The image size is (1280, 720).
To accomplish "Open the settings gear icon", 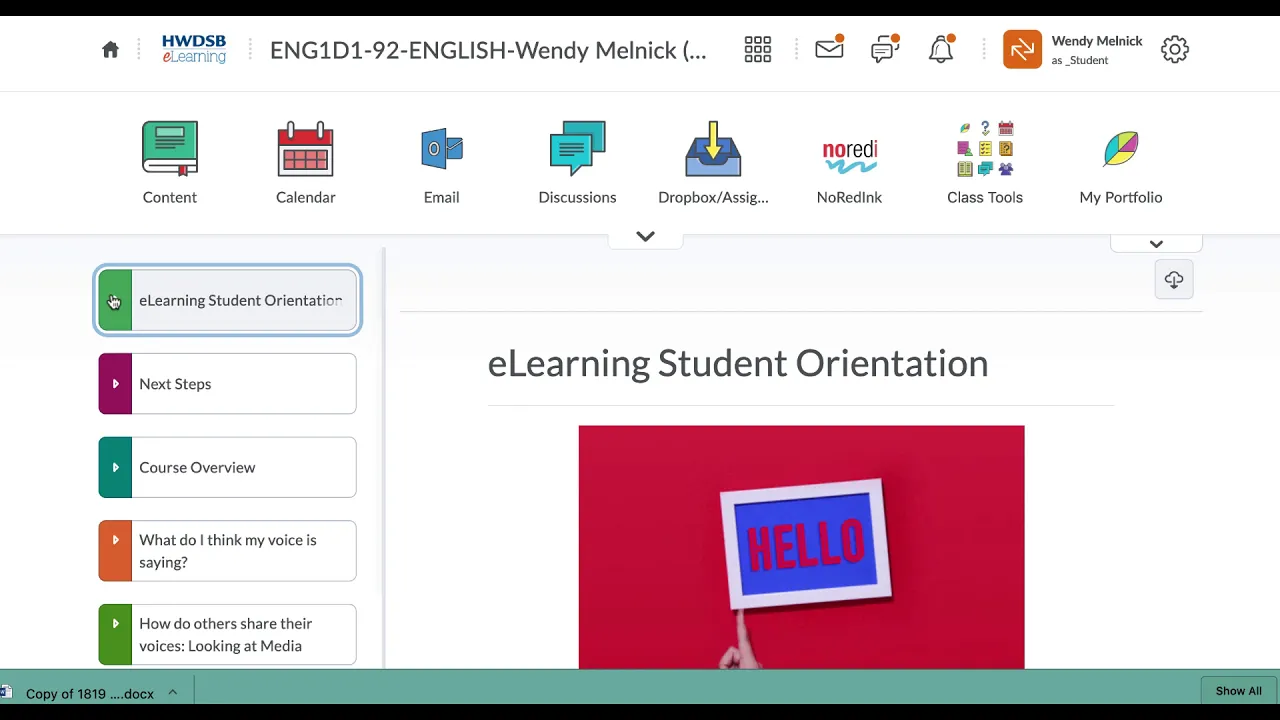I will (1174, 49).
